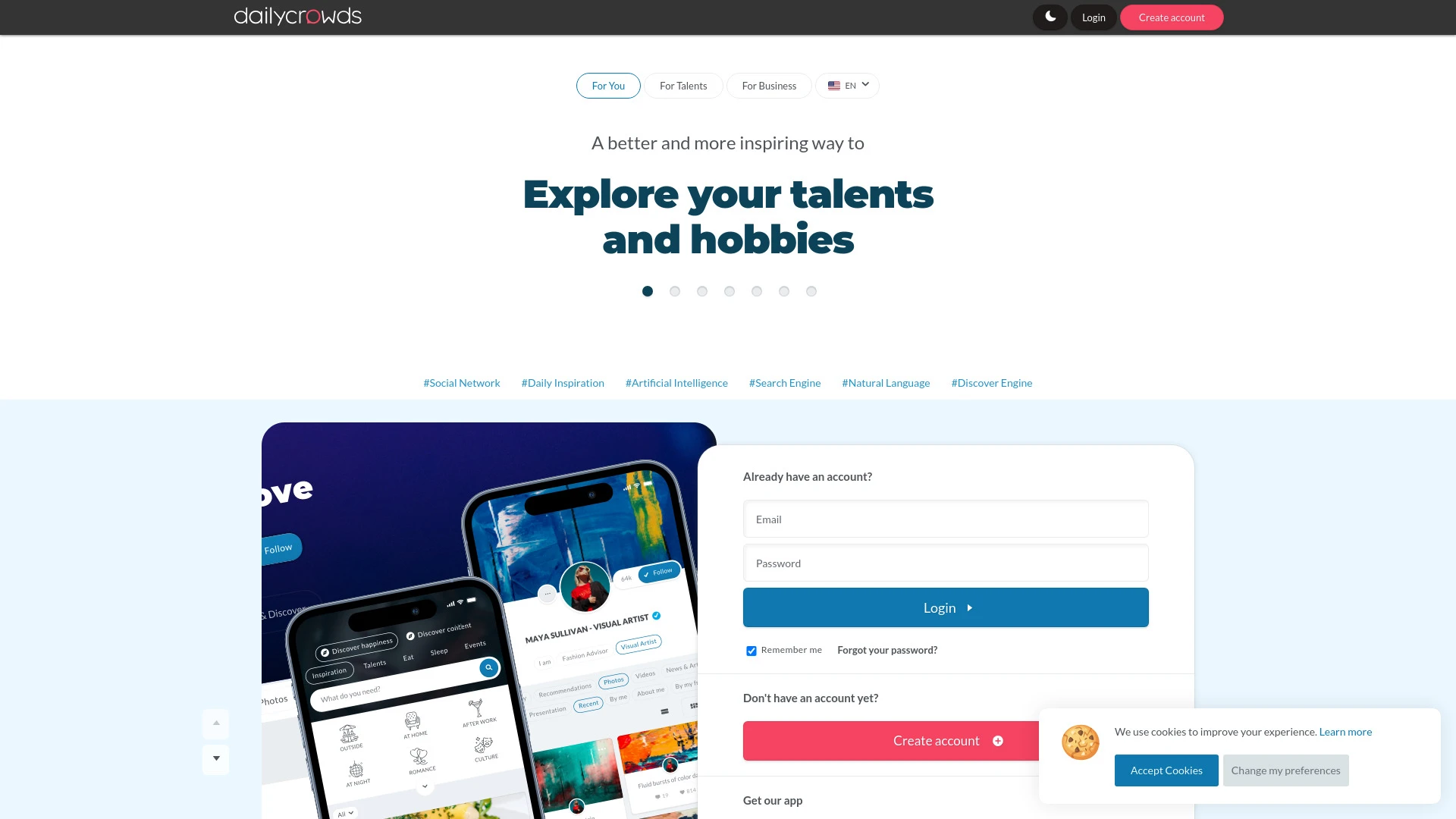Click the Artificial Intelligence hashtag tag
Image resolution: width=1456 pixels, height=819 pixels.
pos(676,382)
